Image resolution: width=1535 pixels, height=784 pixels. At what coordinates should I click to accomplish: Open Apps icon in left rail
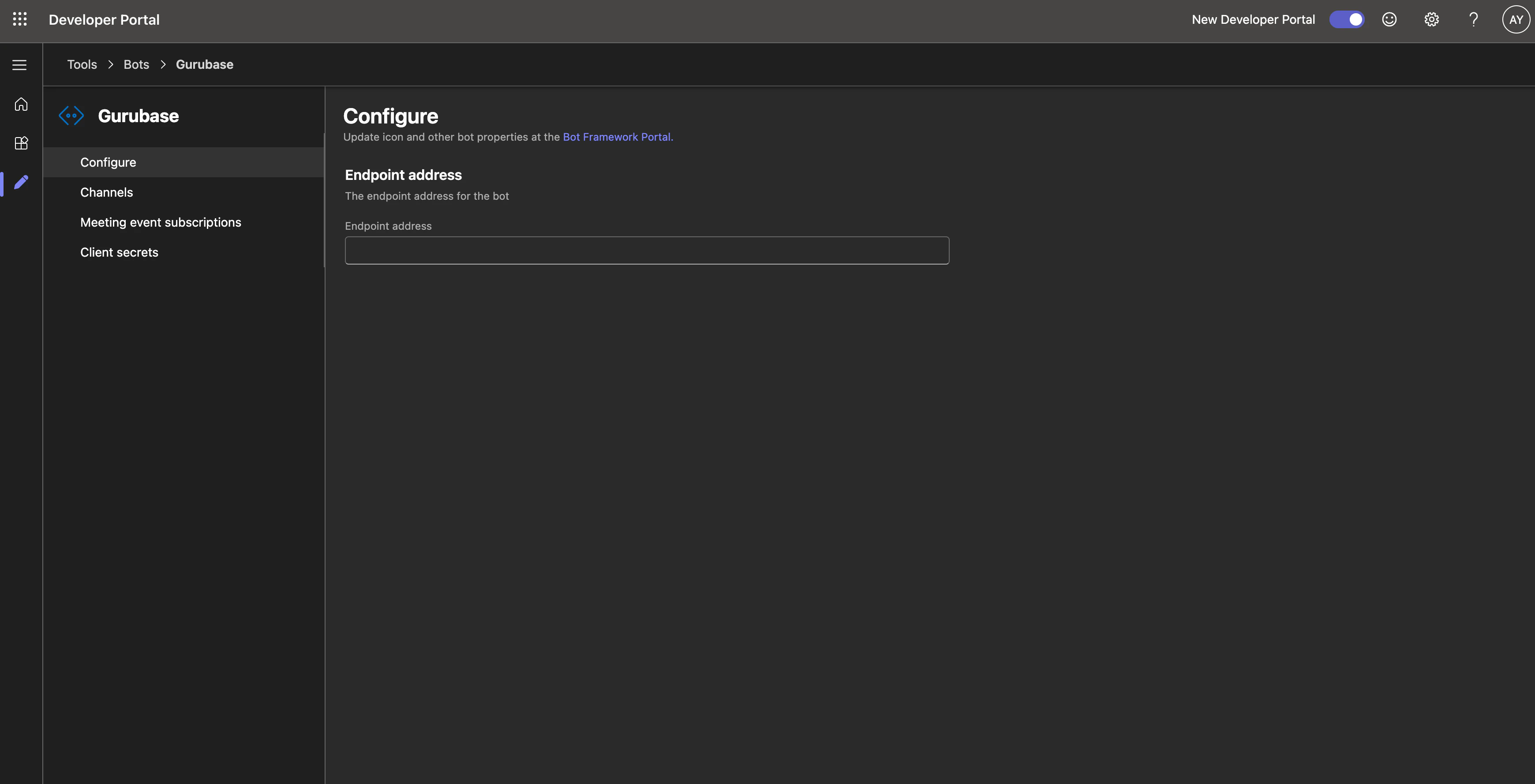tap(21, 143)
